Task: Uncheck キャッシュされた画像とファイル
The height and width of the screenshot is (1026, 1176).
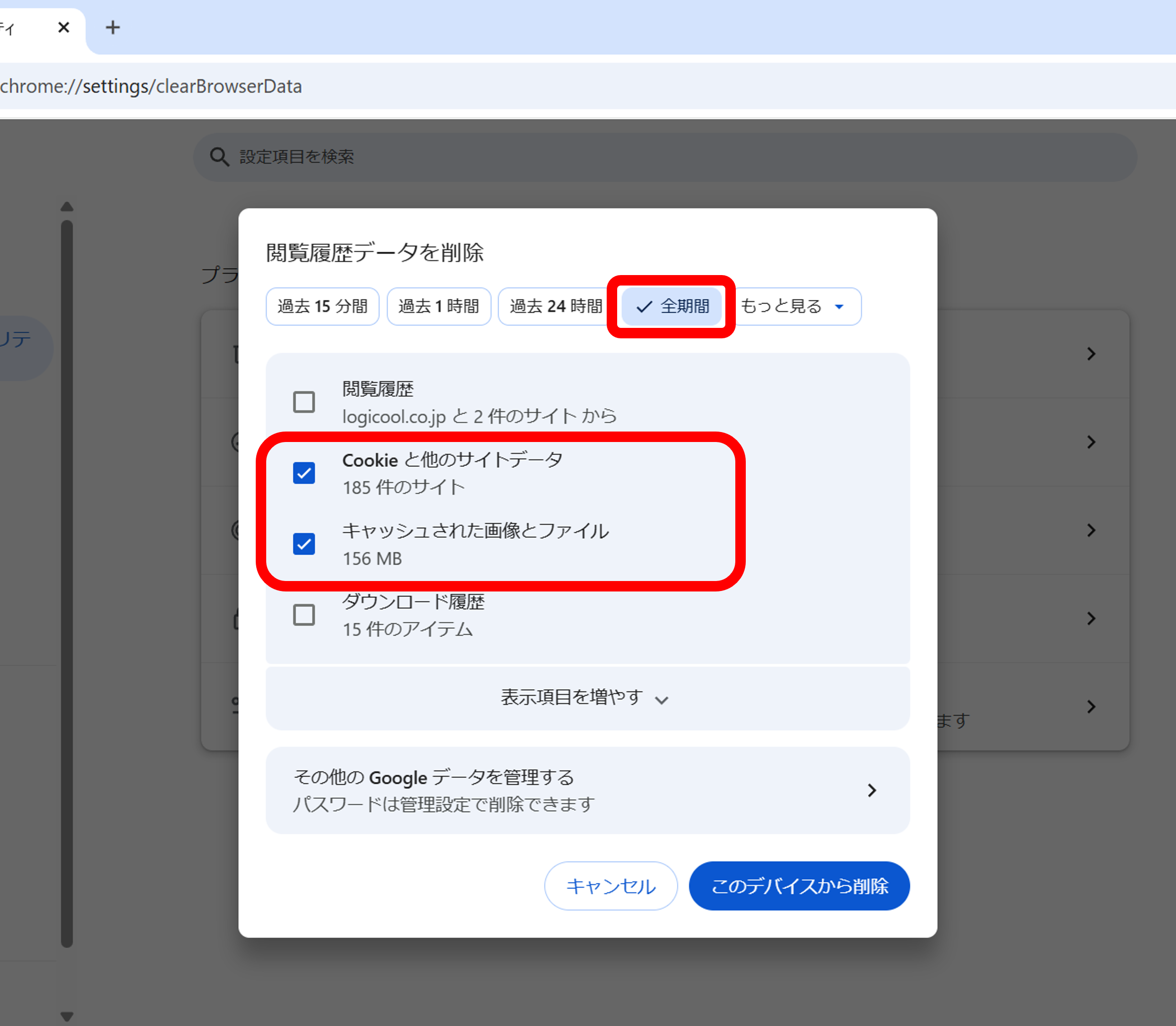Action: (x=304, y=545)
